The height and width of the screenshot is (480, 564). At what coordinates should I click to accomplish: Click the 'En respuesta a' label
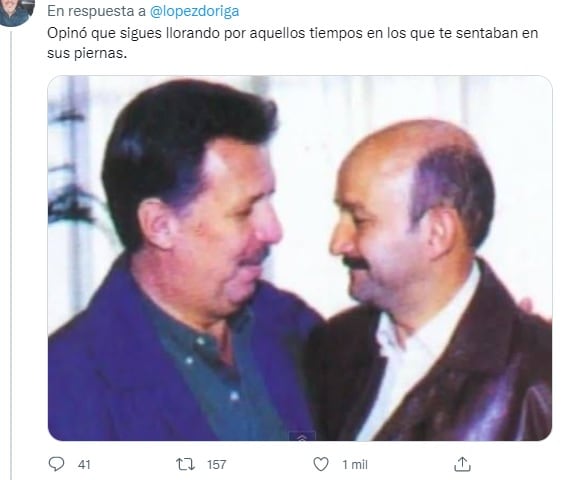click(x=96, y=11)
